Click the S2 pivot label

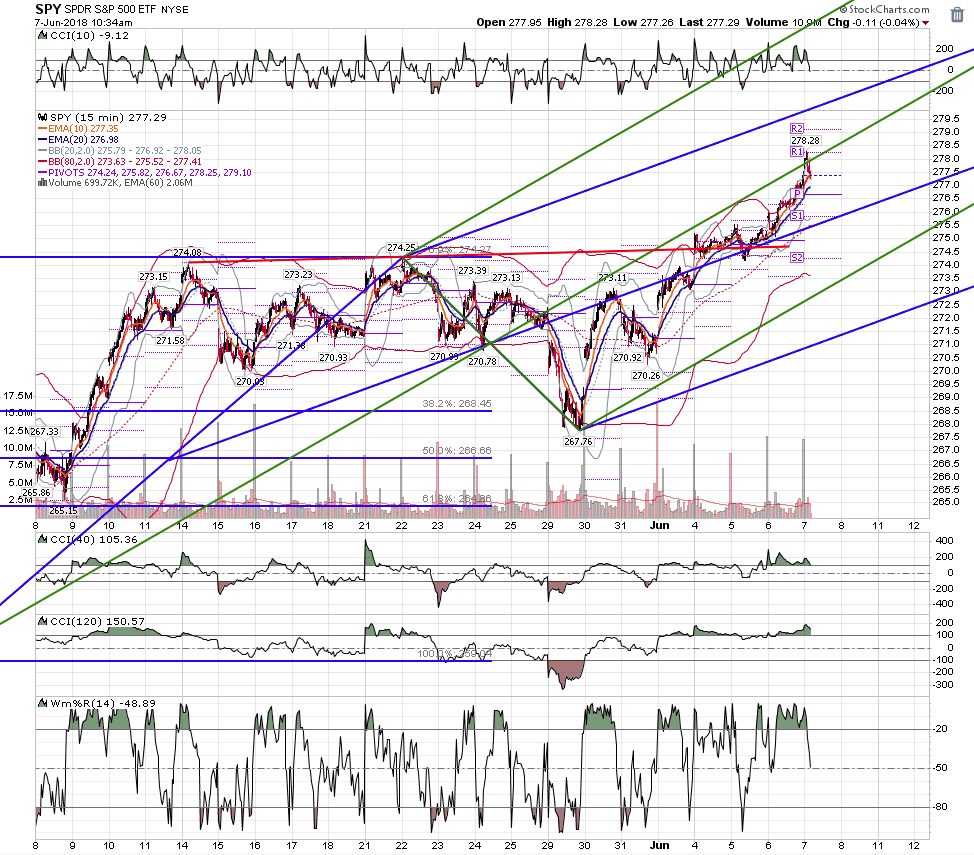797,257
